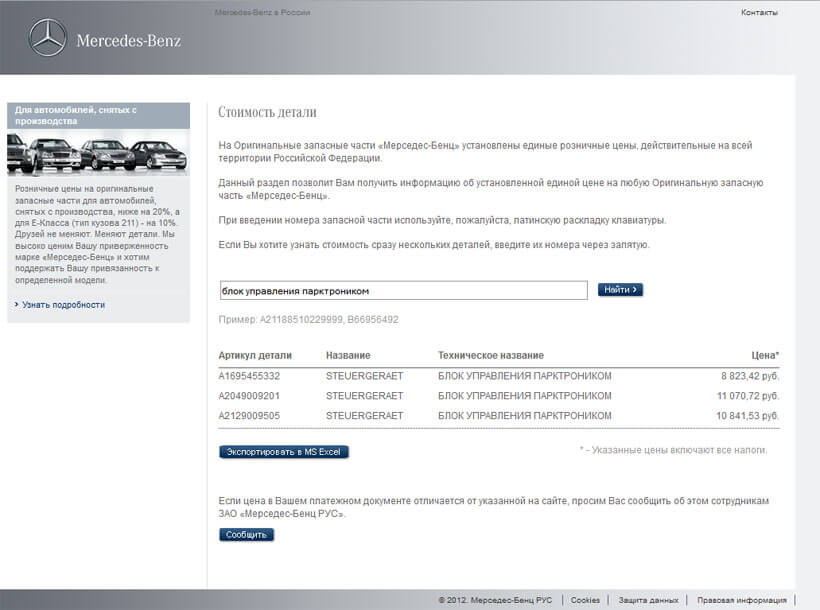Click the technical name in the A2049009201 row
The image size is (820, 610).
(525, 396)
